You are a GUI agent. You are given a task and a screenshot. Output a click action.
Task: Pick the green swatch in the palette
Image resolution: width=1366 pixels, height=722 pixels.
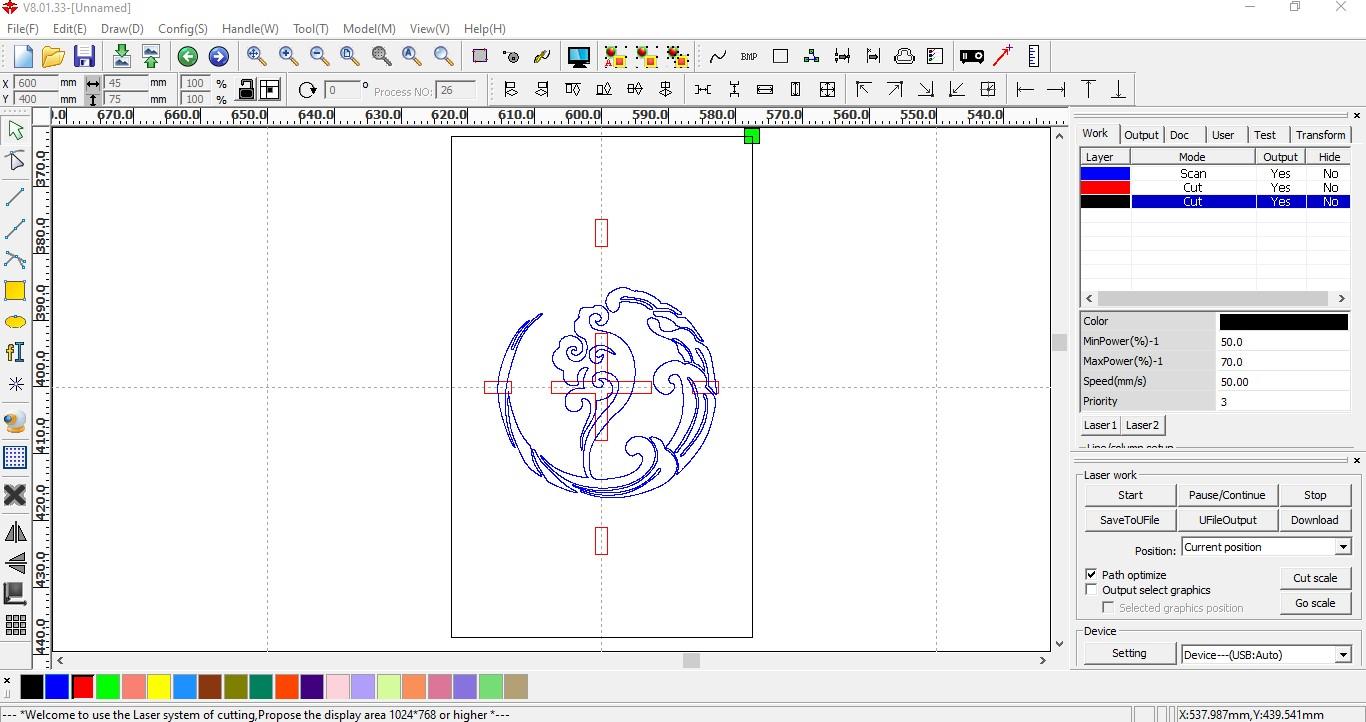(x=108, y=687)
